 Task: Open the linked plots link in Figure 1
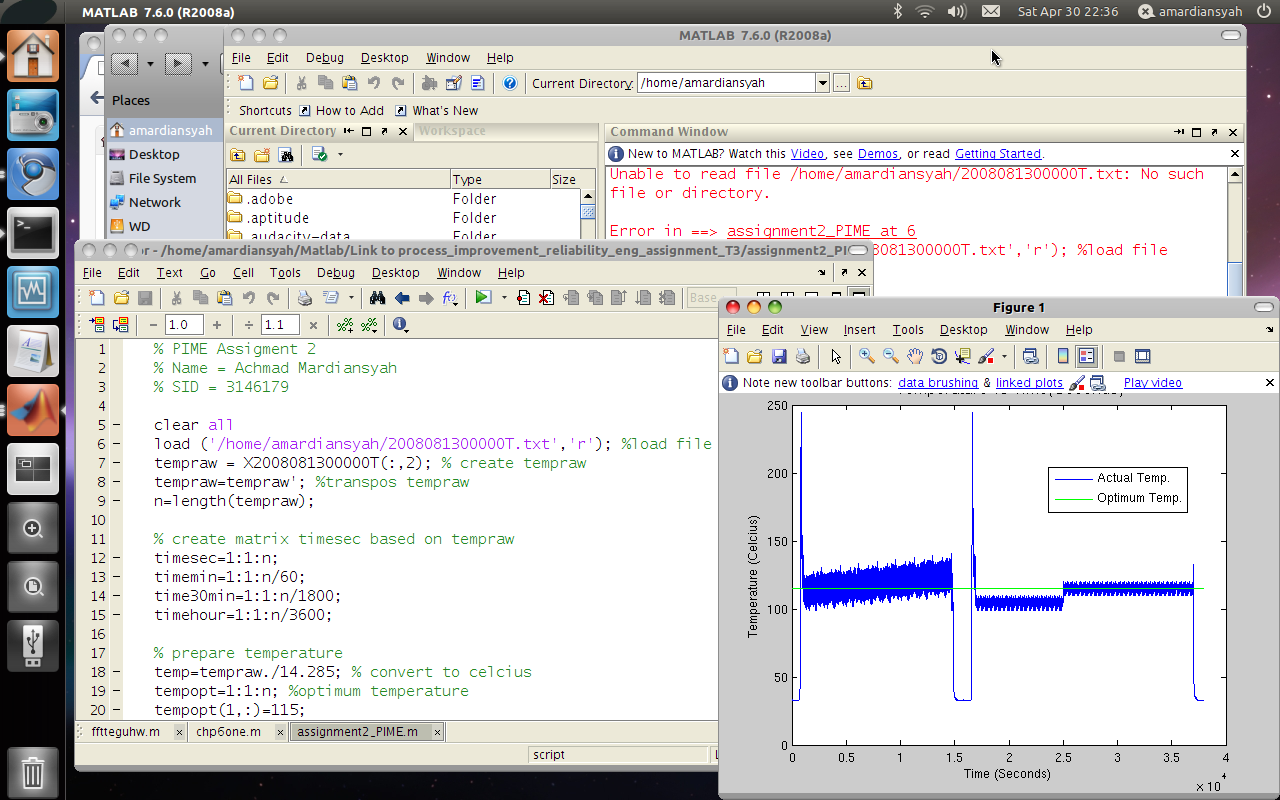point(1029,383)
